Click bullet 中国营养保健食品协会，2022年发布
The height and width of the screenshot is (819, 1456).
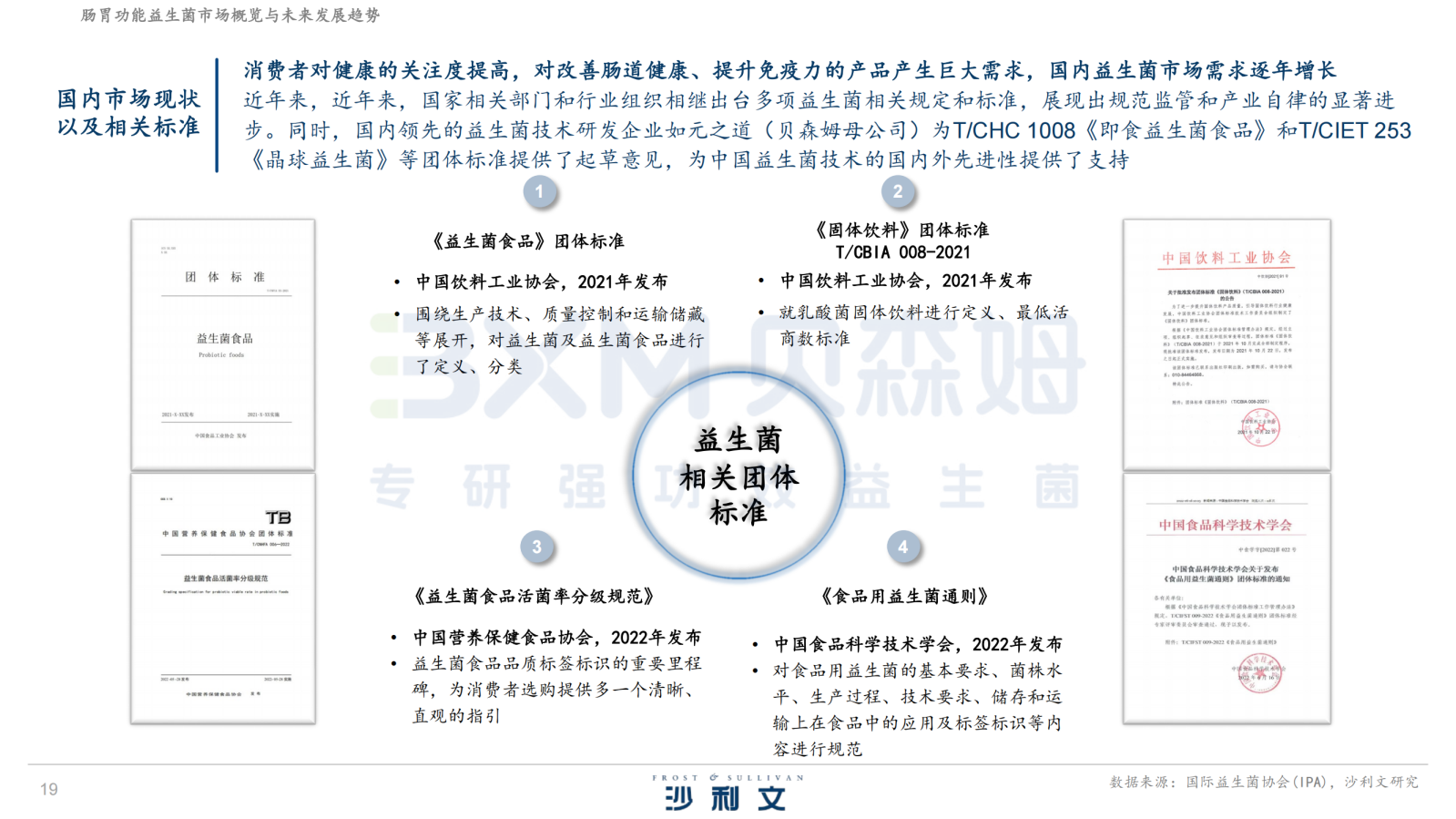pyautogui.click(x=557, y=637)
